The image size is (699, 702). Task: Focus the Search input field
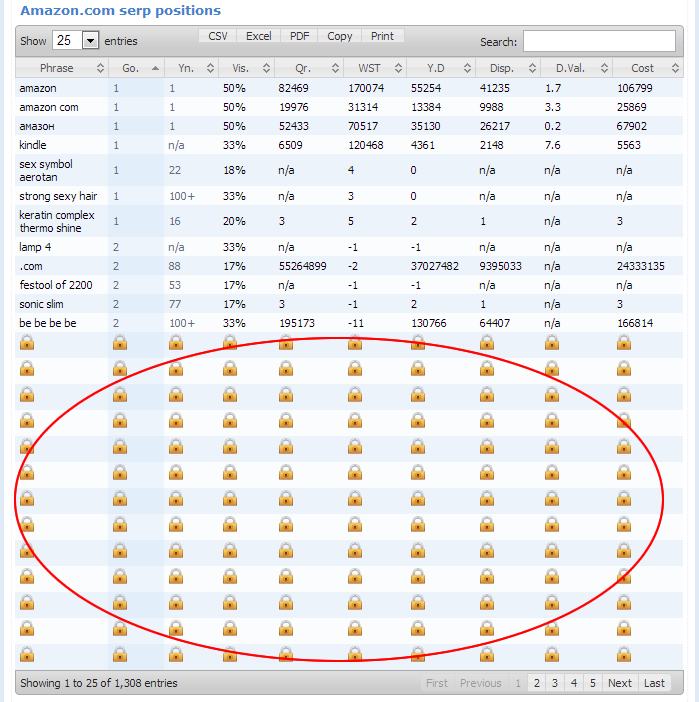[x=599, y=41]
